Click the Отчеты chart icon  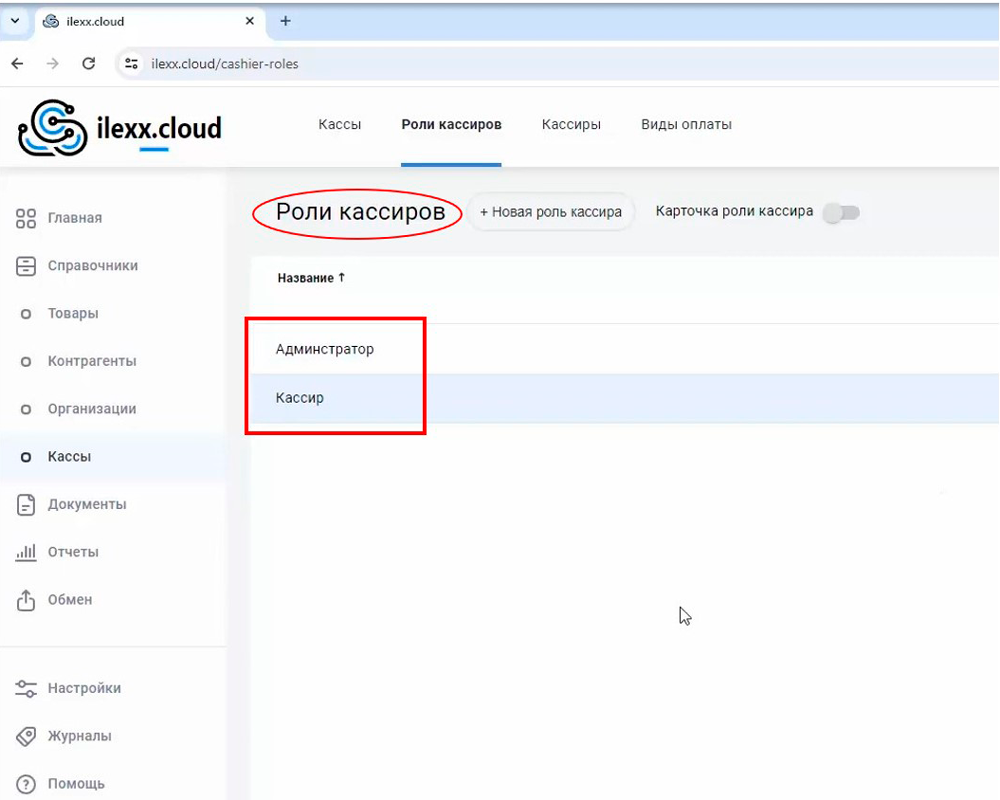(x=27, y=552)
